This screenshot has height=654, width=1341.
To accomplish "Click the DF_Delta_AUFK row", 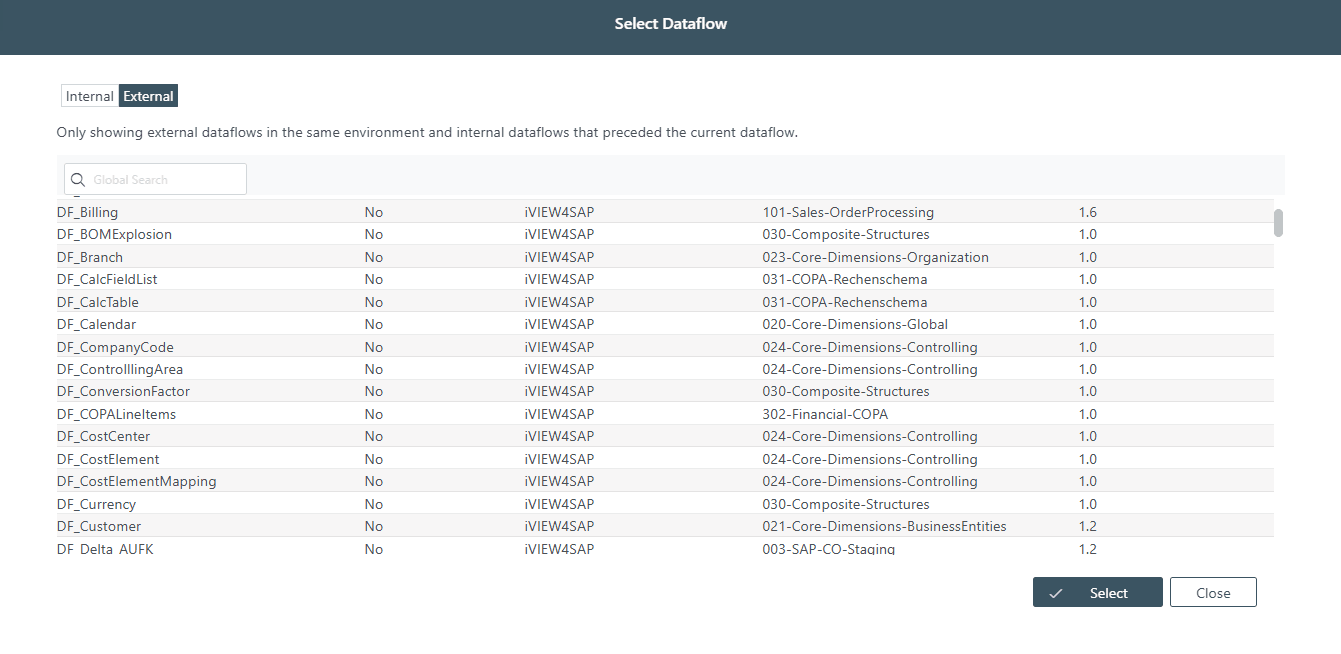I will (x=104, y=548).
